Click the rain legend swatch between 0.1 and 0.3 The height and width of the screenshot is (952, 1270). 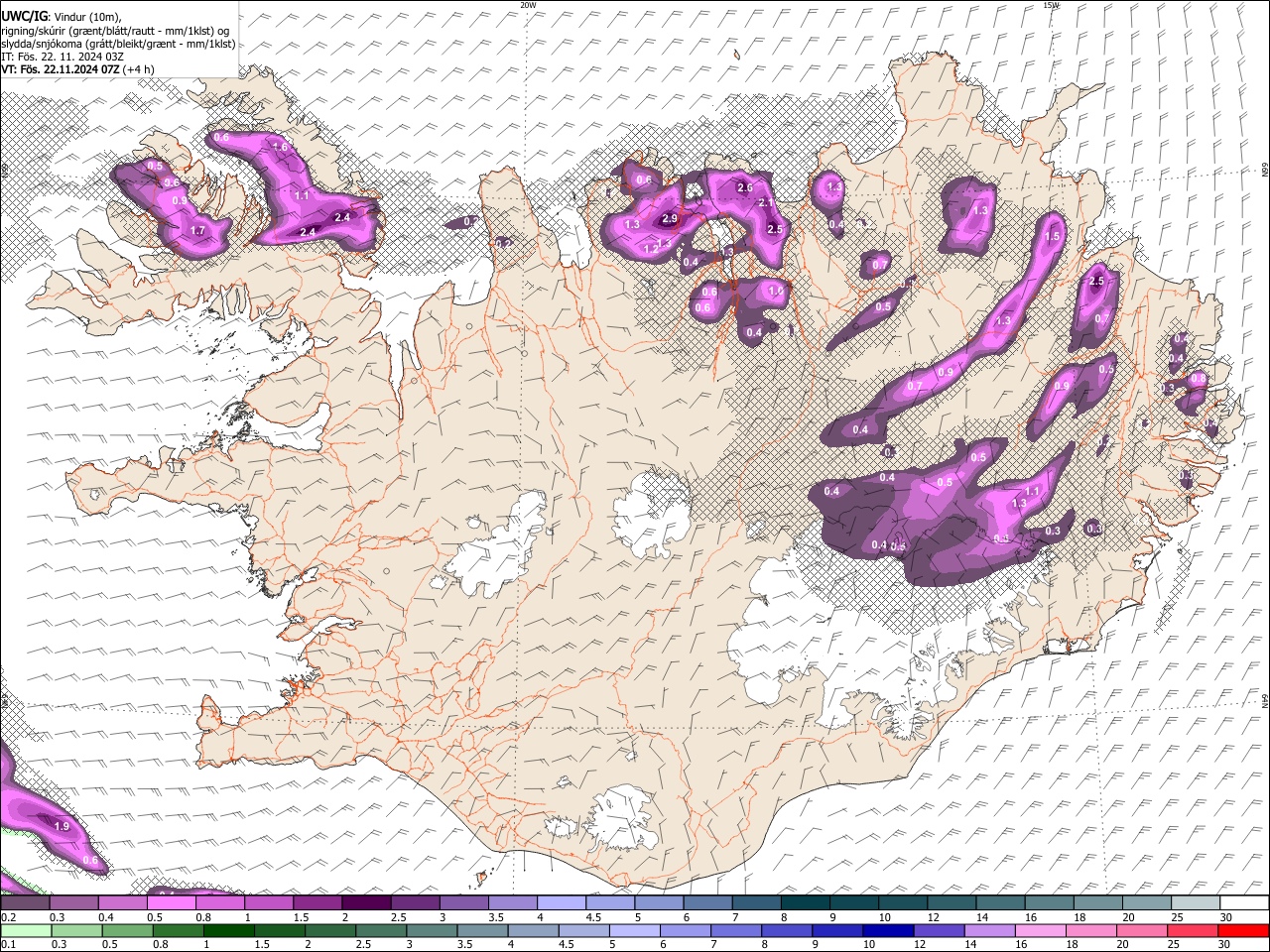coord(26,930)
